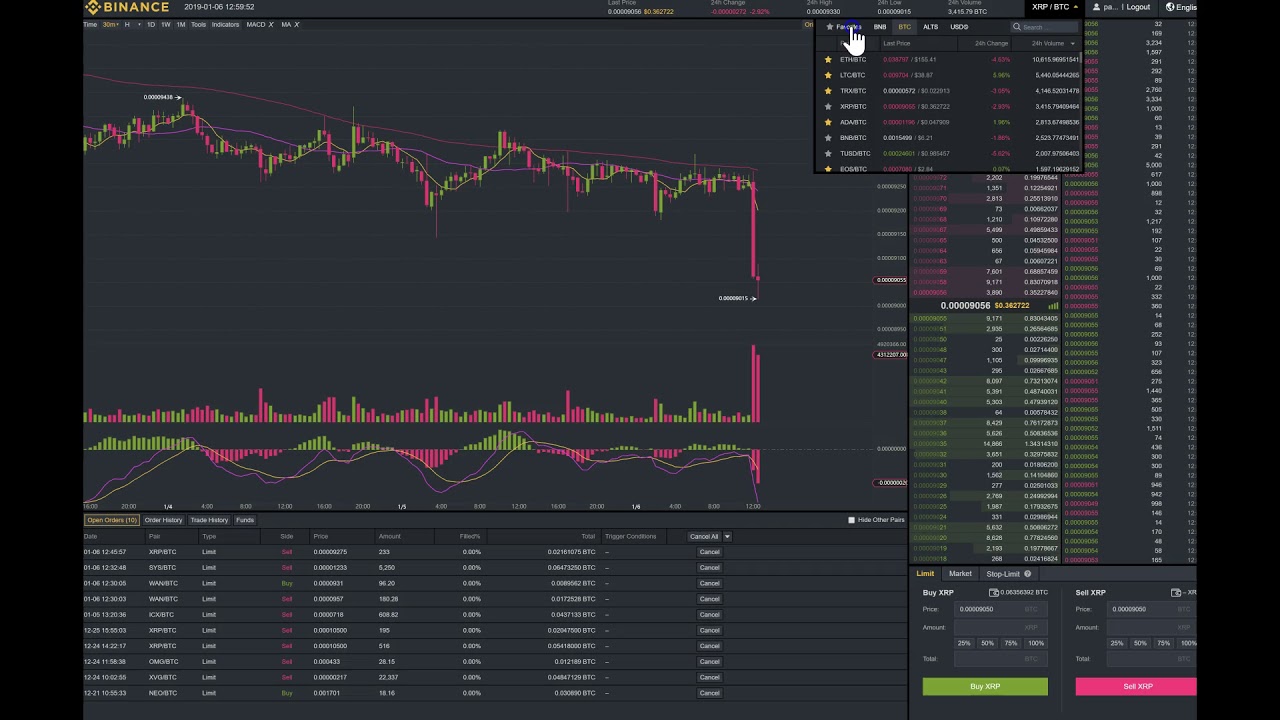
Task: Click the Binance logo in the header
Action: click(126, 7)
